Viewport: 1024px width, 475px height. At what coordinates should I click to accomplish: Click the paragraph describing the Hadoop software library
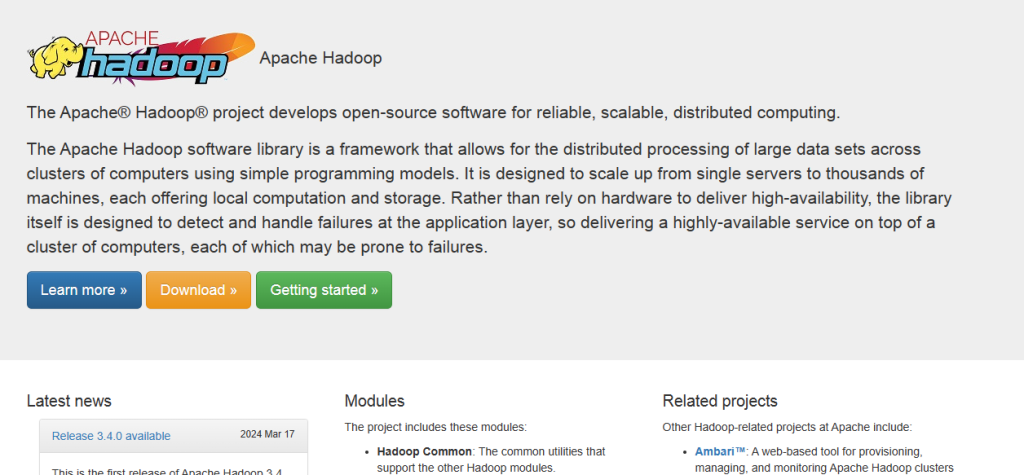pos(480,197)
